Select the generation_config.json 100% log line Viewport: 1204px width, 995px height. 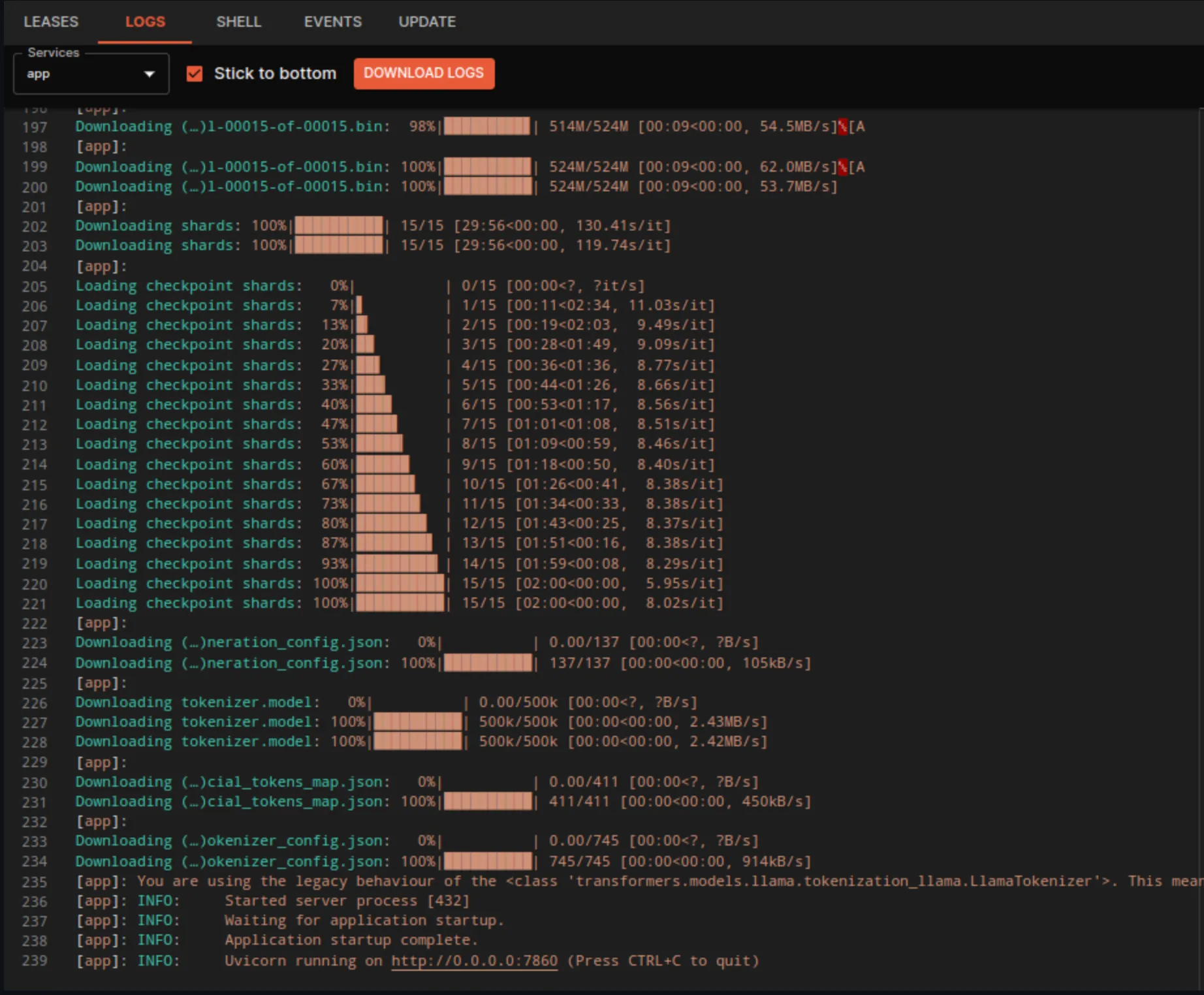[443, 663]
